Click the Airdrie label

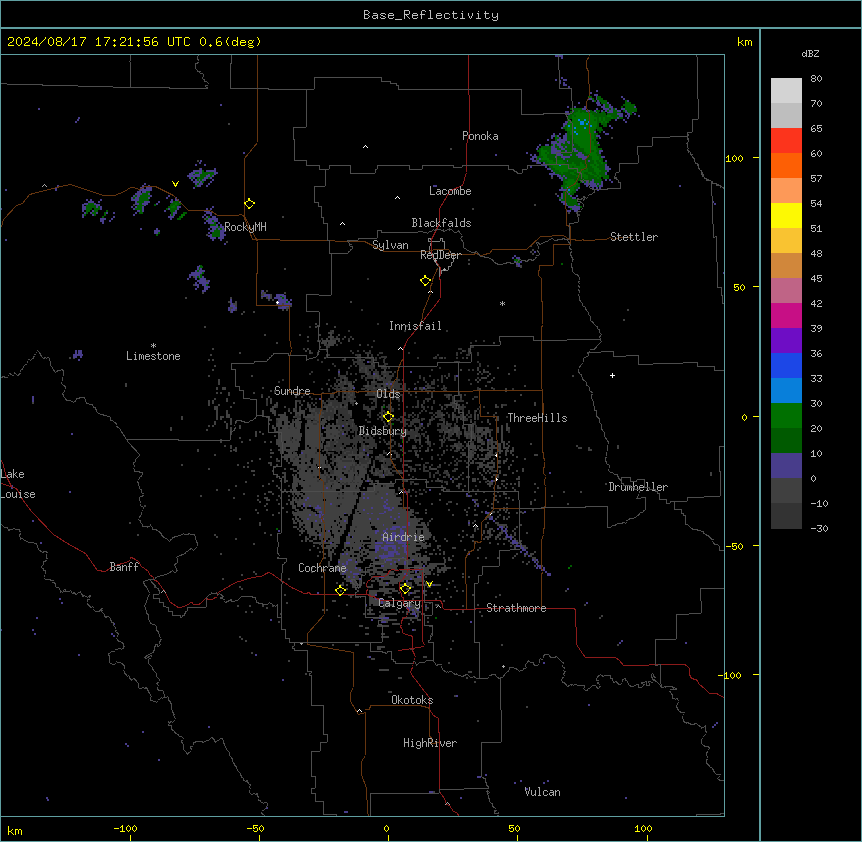pyautogui.click(x=404, y=537)
